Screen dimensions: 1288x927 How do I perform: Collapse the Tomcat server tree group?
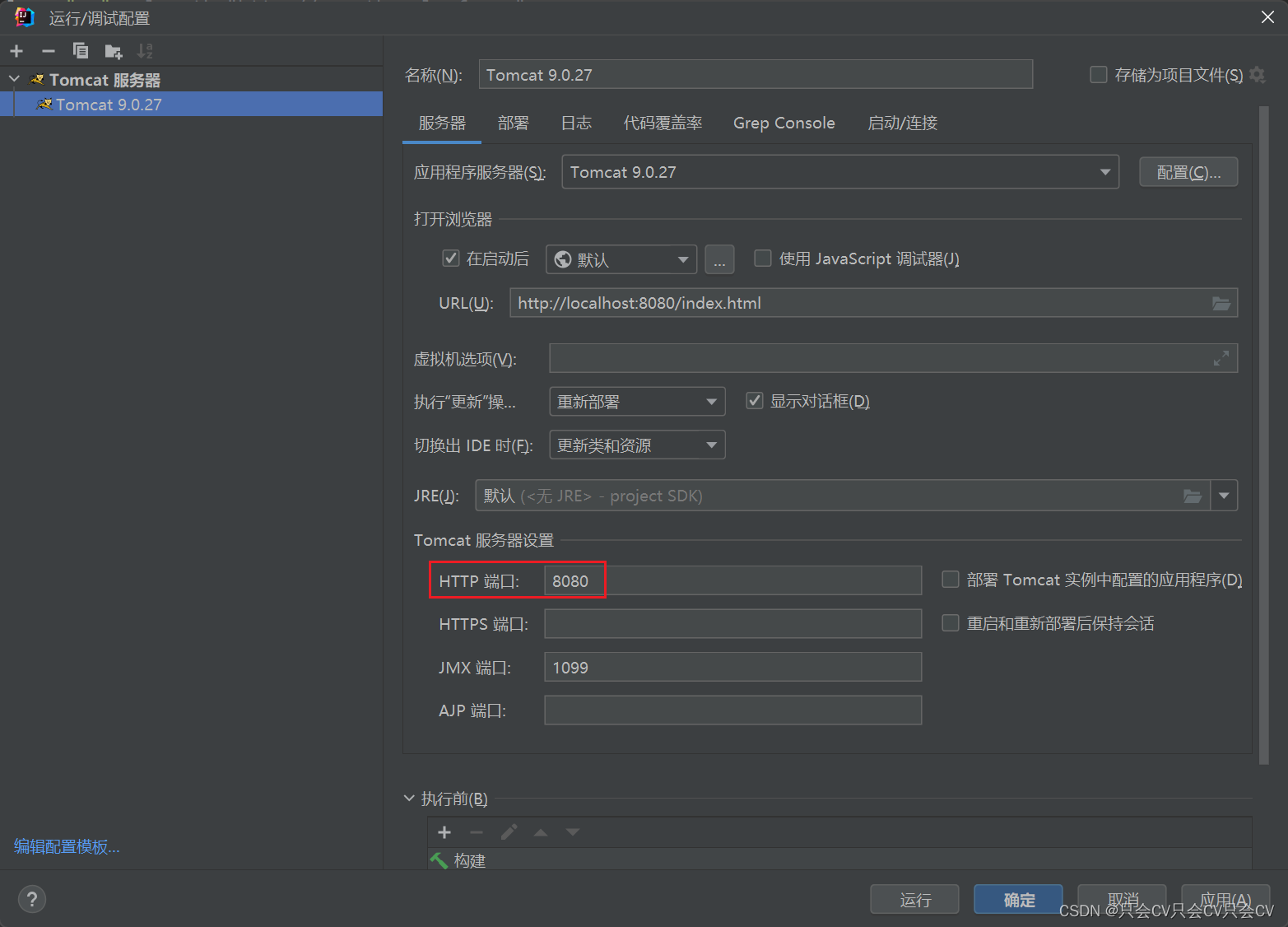14,79
